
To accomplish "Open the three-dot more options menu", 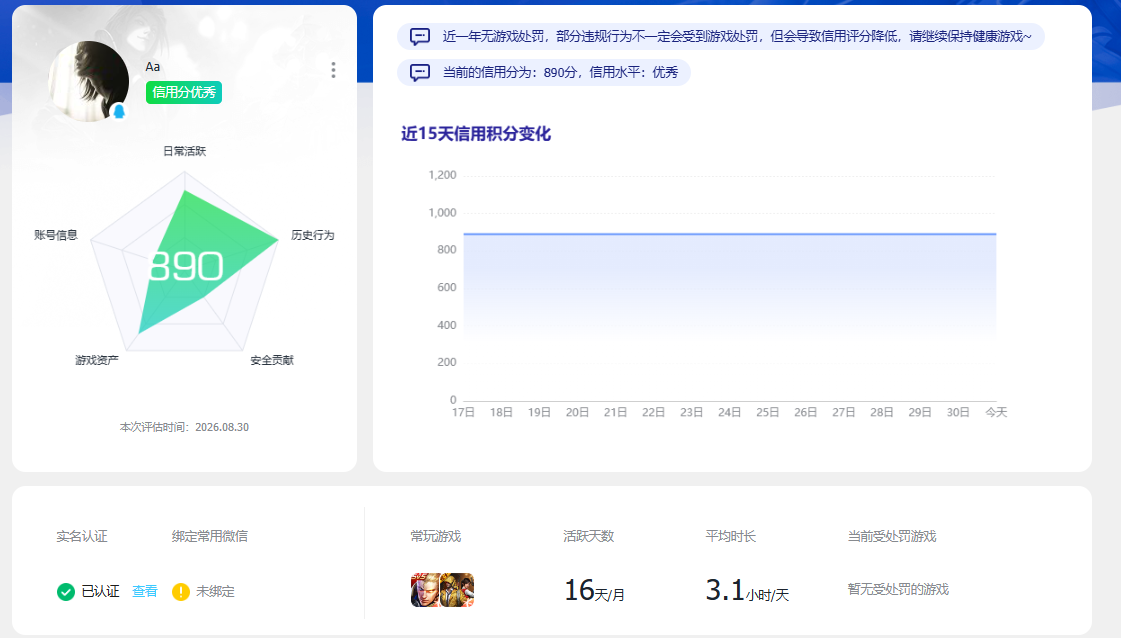I will [x=333, y=69].
